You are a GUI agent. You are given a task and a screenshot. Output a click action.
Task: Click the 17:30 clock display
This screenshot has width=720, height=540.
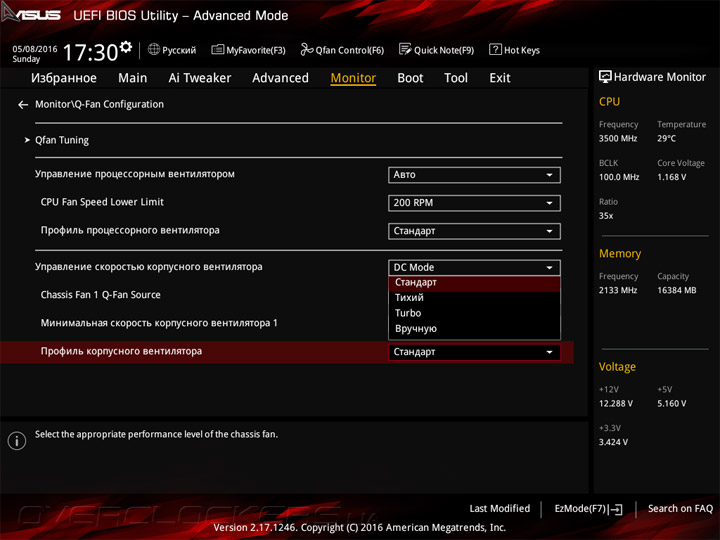click(x=90, y=52)
